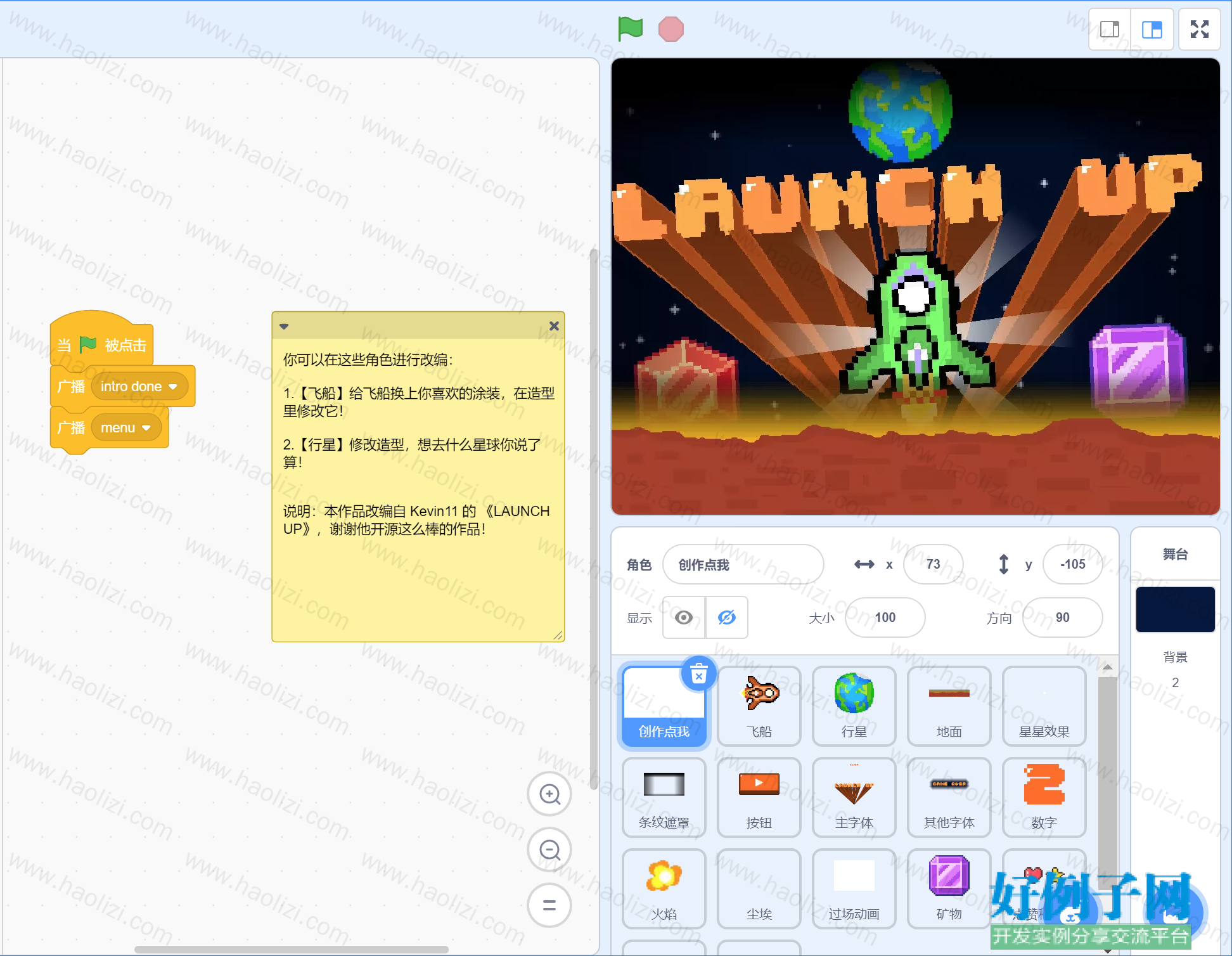This screenshot has height=956, width=1232.
Task: Delete the 创作点我 sprite with trash icon
Action: [698, 673]
